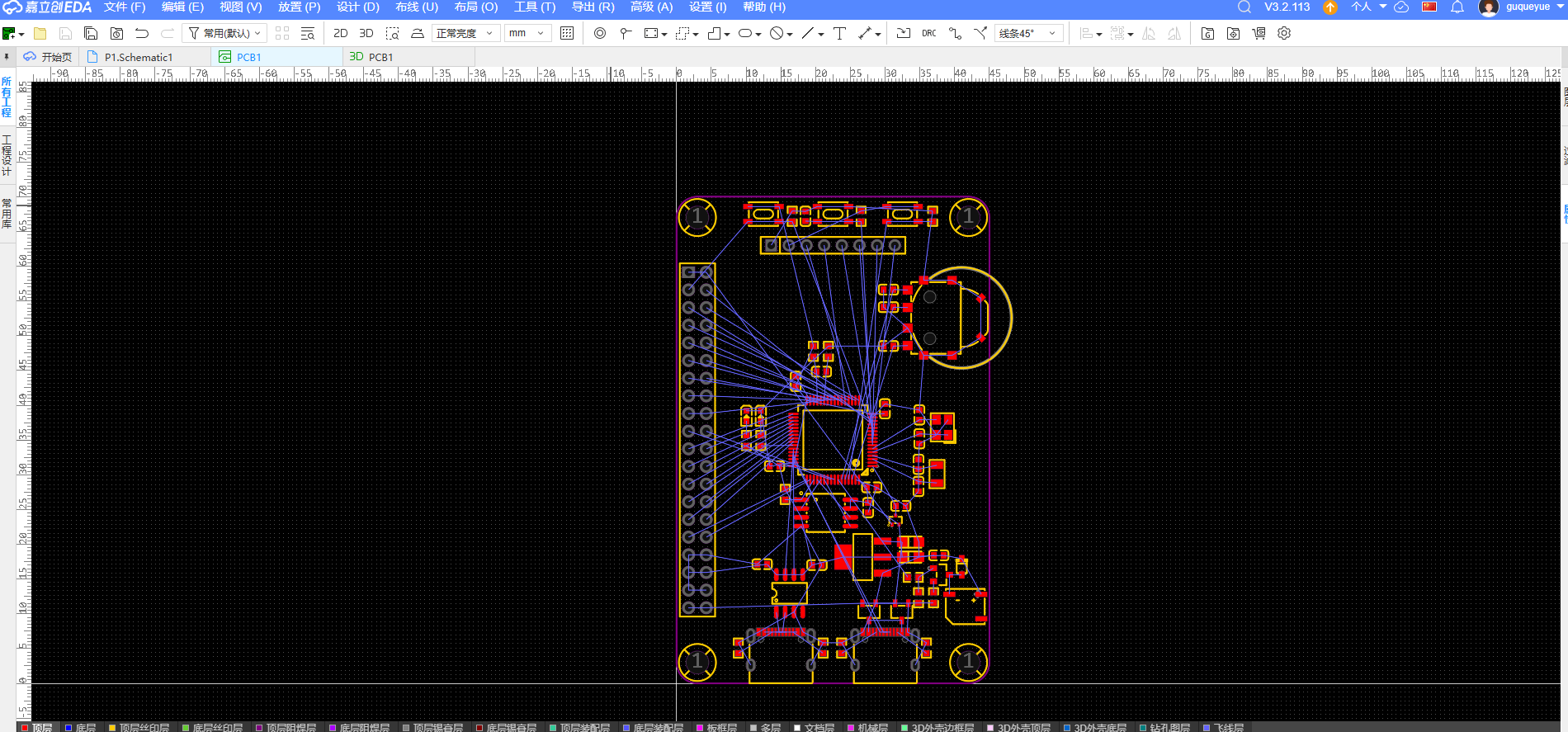Open the 放置 (P) menu
Screen dimensions: 1568x732
[299, 7]
